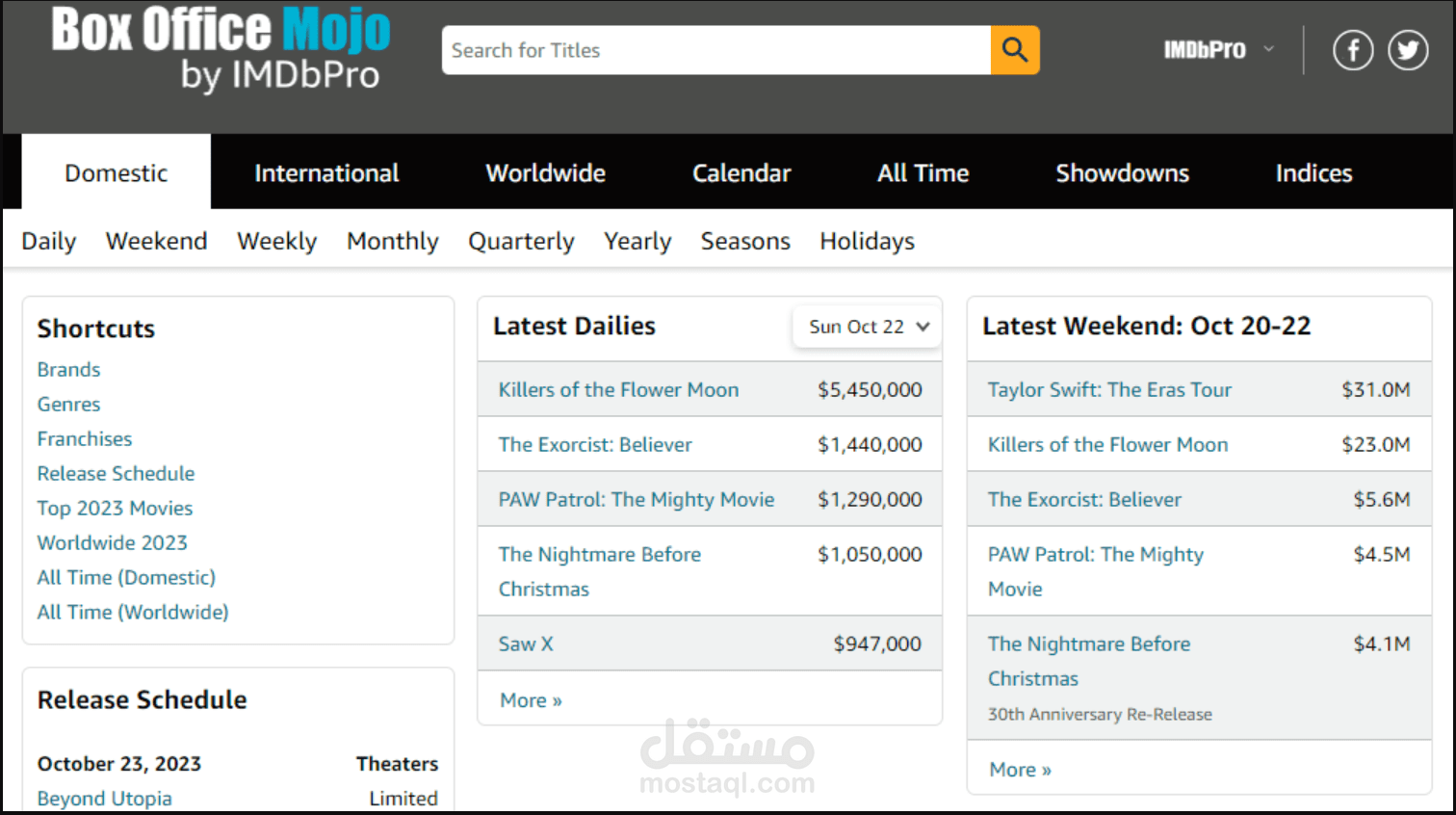Open Killers of the Flower Moon in Latest Dailies
The height and width of the screenshot is (815, 1456).
(x=618, y=390)
